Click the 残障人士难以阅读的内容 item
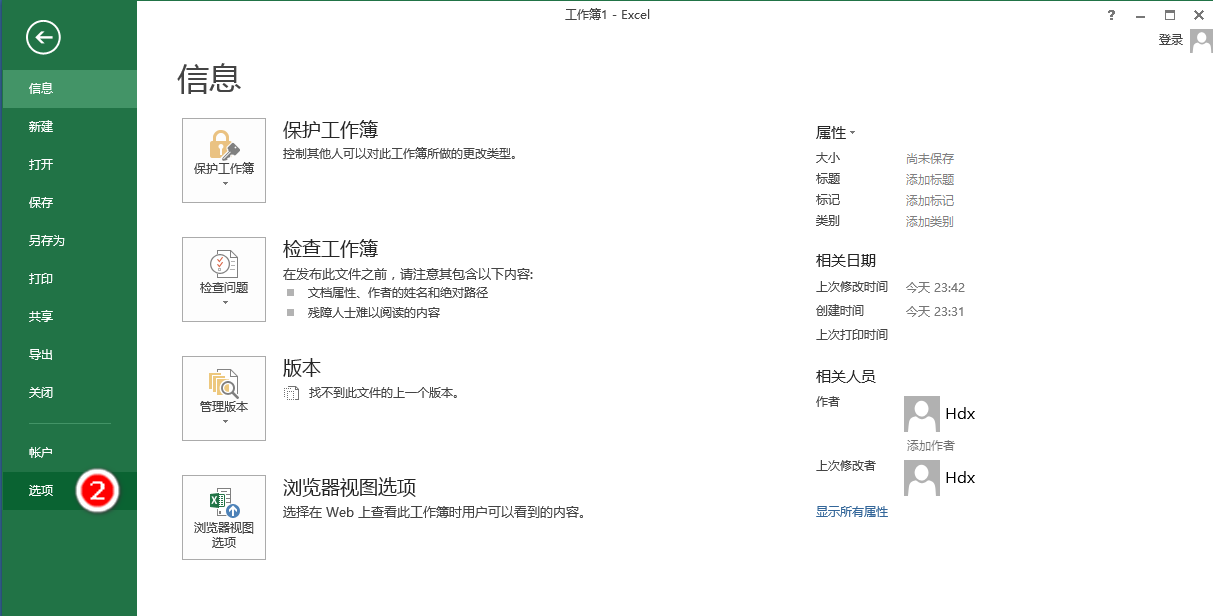1213x616 pixels. click(374, 313)
